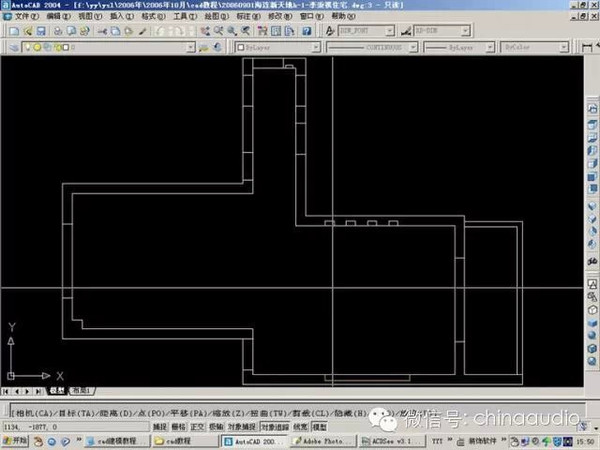Open the 工具 Tools menu
Viewport: 600px width, 450px height.
(185, 16)
